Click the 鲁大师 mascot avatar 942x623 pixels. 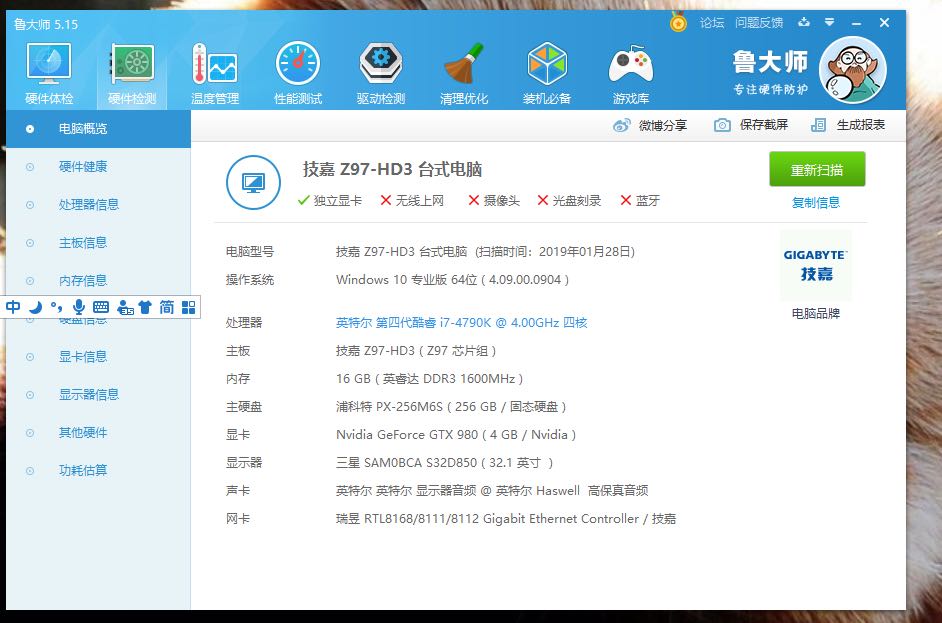852,70
